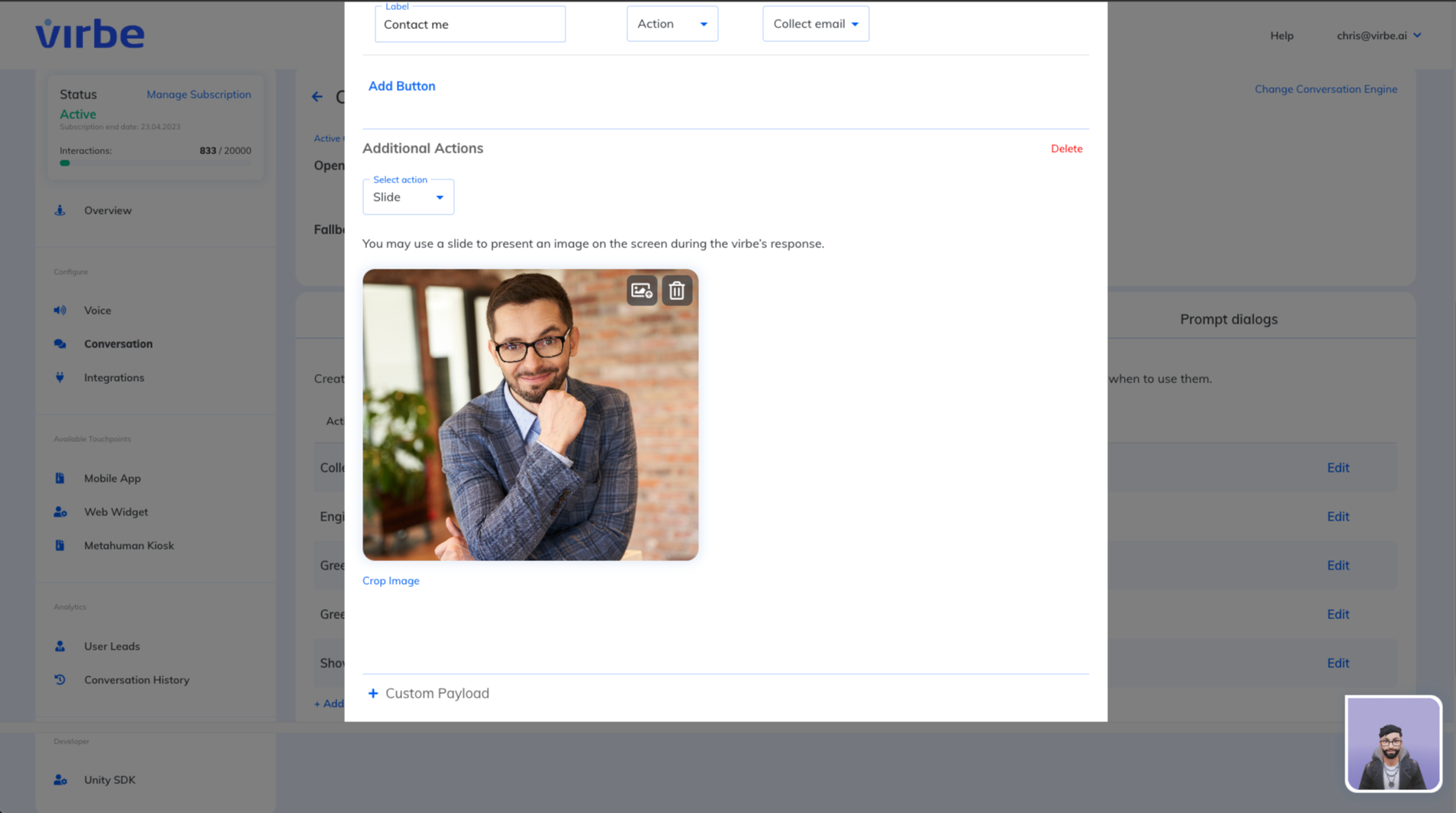Viewport: 1456px width, 813px height.
Task: Click the Add Button link
Action: tap(401, 86)
